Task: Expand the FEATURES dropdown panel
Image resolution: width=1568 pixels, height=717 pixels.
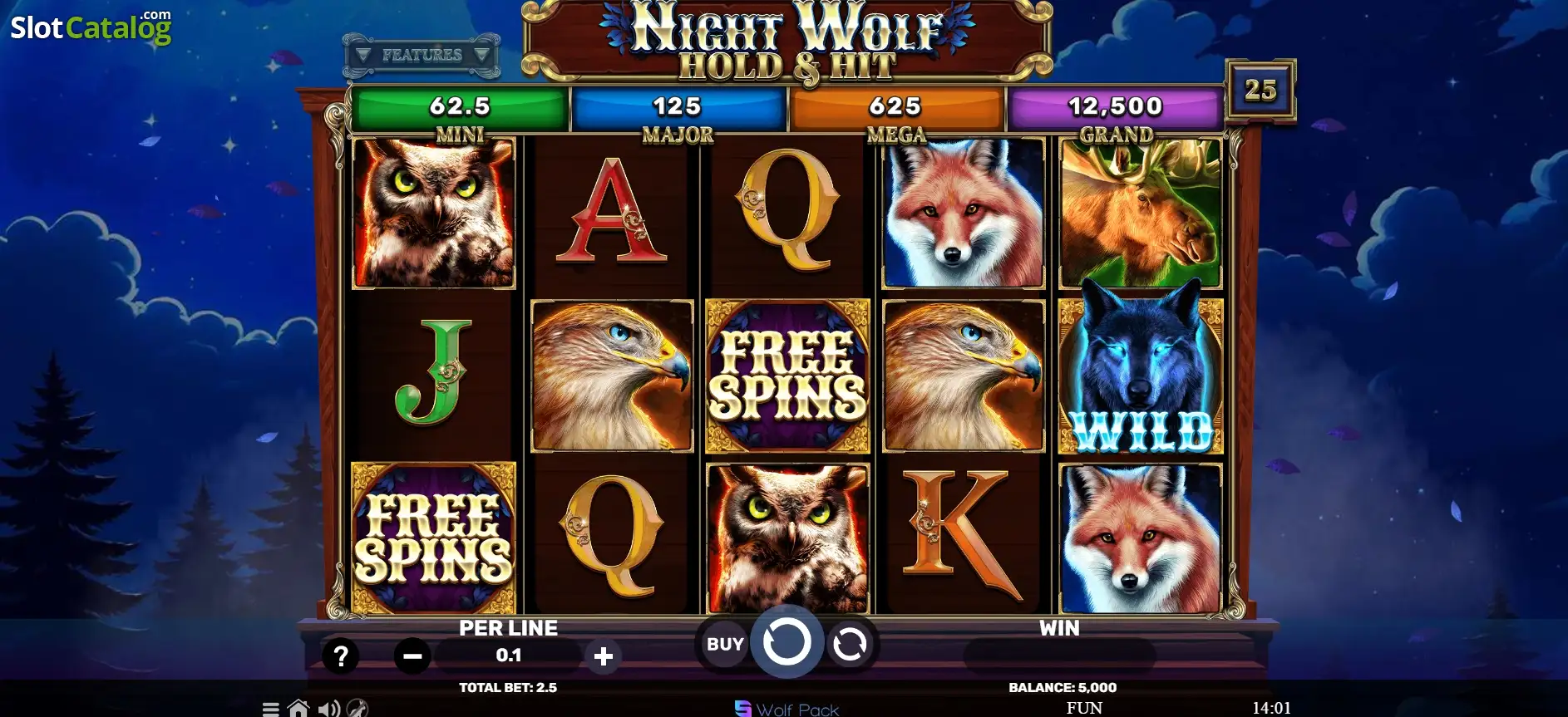Action: (422, 55)
